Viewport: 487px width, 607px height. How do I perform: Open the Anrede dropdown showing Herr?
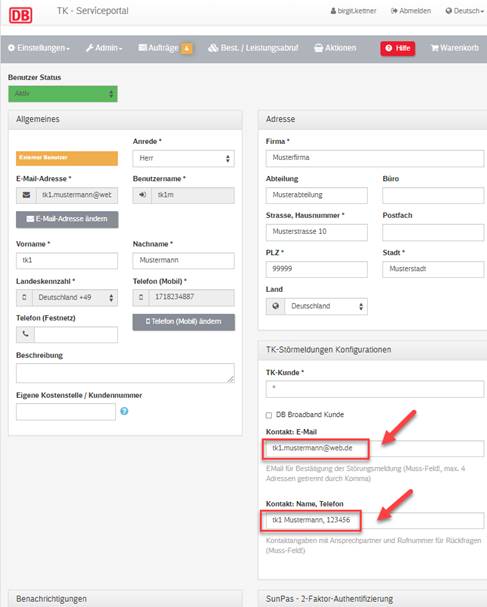point(183,158)
